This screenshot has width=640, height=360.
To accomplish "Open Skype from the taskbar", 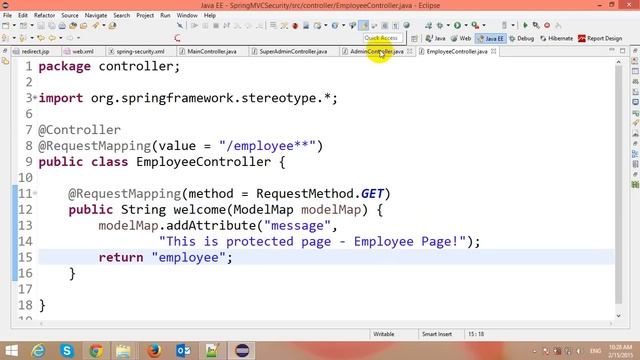I will [x=67, y=351].
